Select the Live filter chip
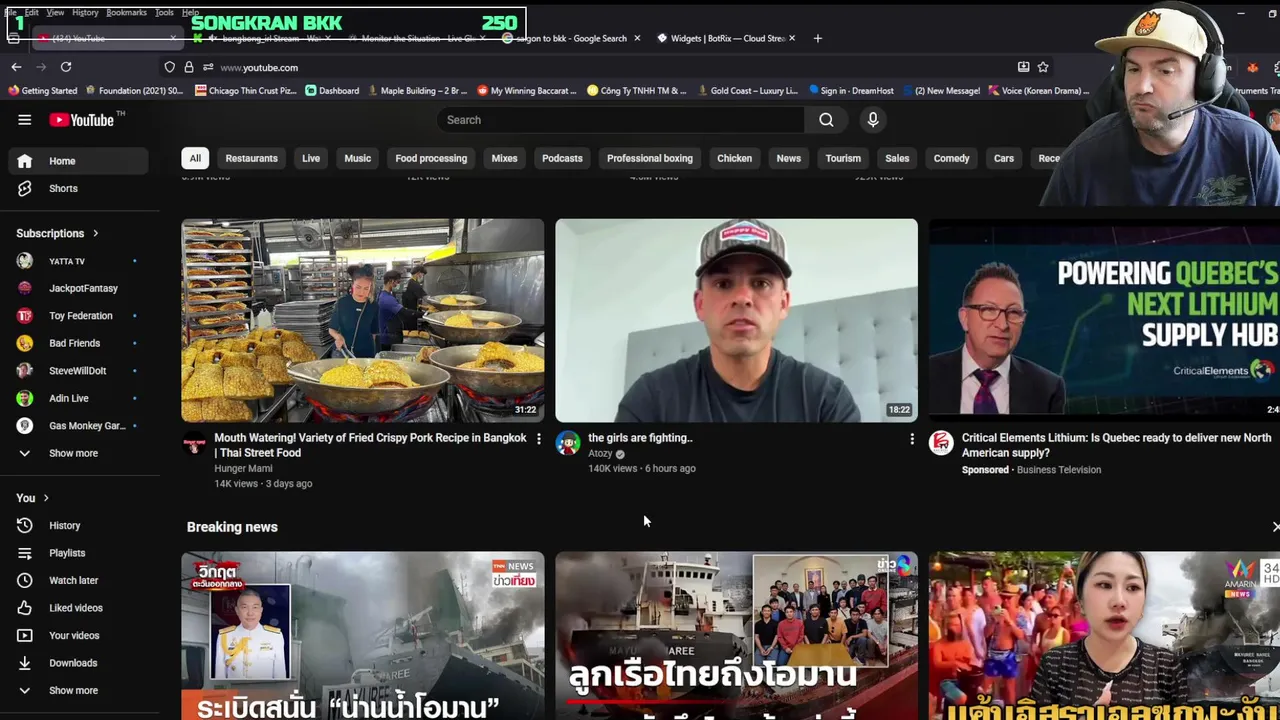 pos(311,158)
